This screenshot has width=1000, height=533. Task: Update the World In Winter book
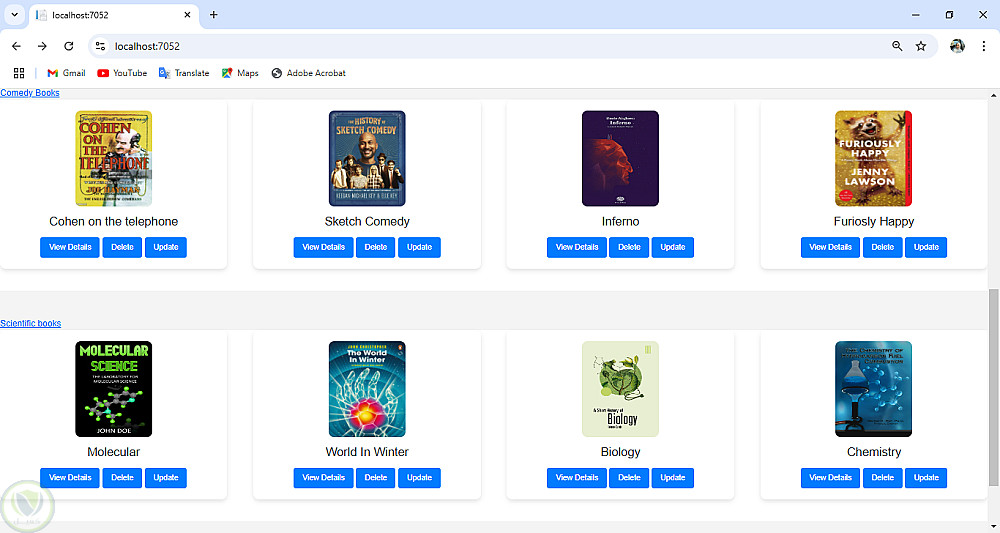(419, 478)
